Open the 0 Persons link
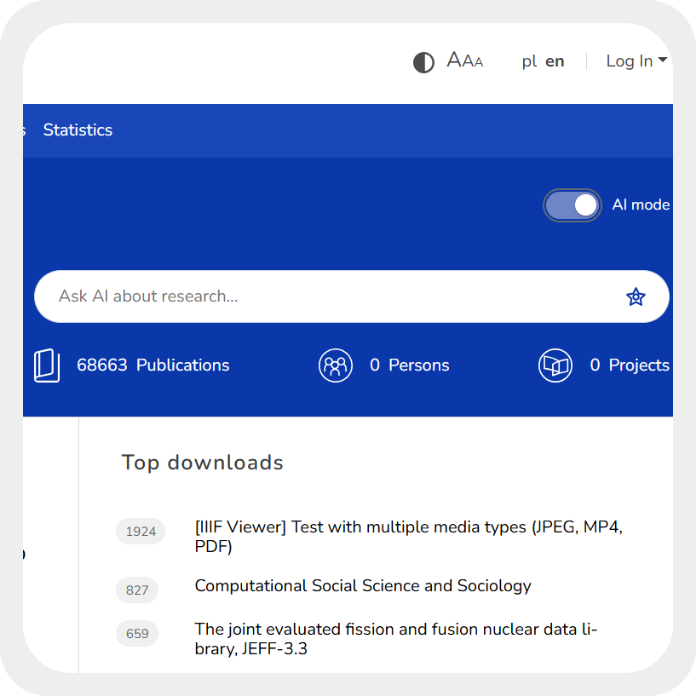This screenshot has height=696, width=696. coord(409,366)
